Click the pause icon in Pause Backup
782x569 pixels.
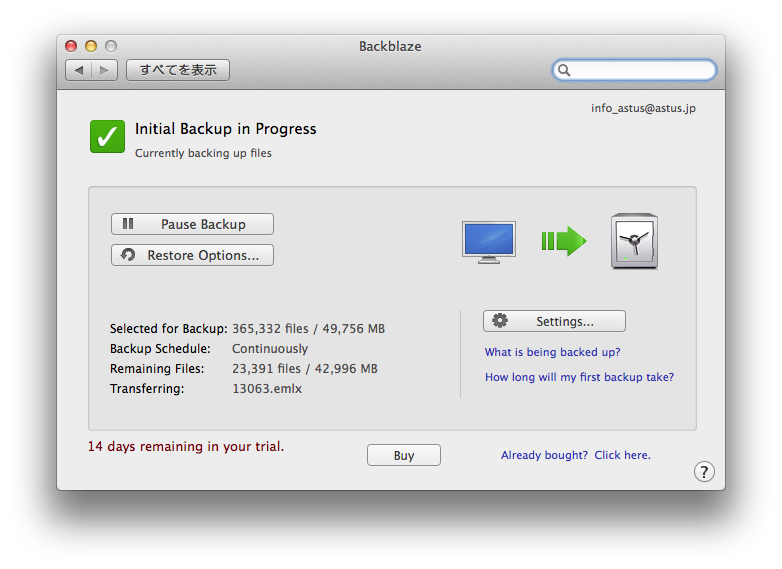(128, 223)
